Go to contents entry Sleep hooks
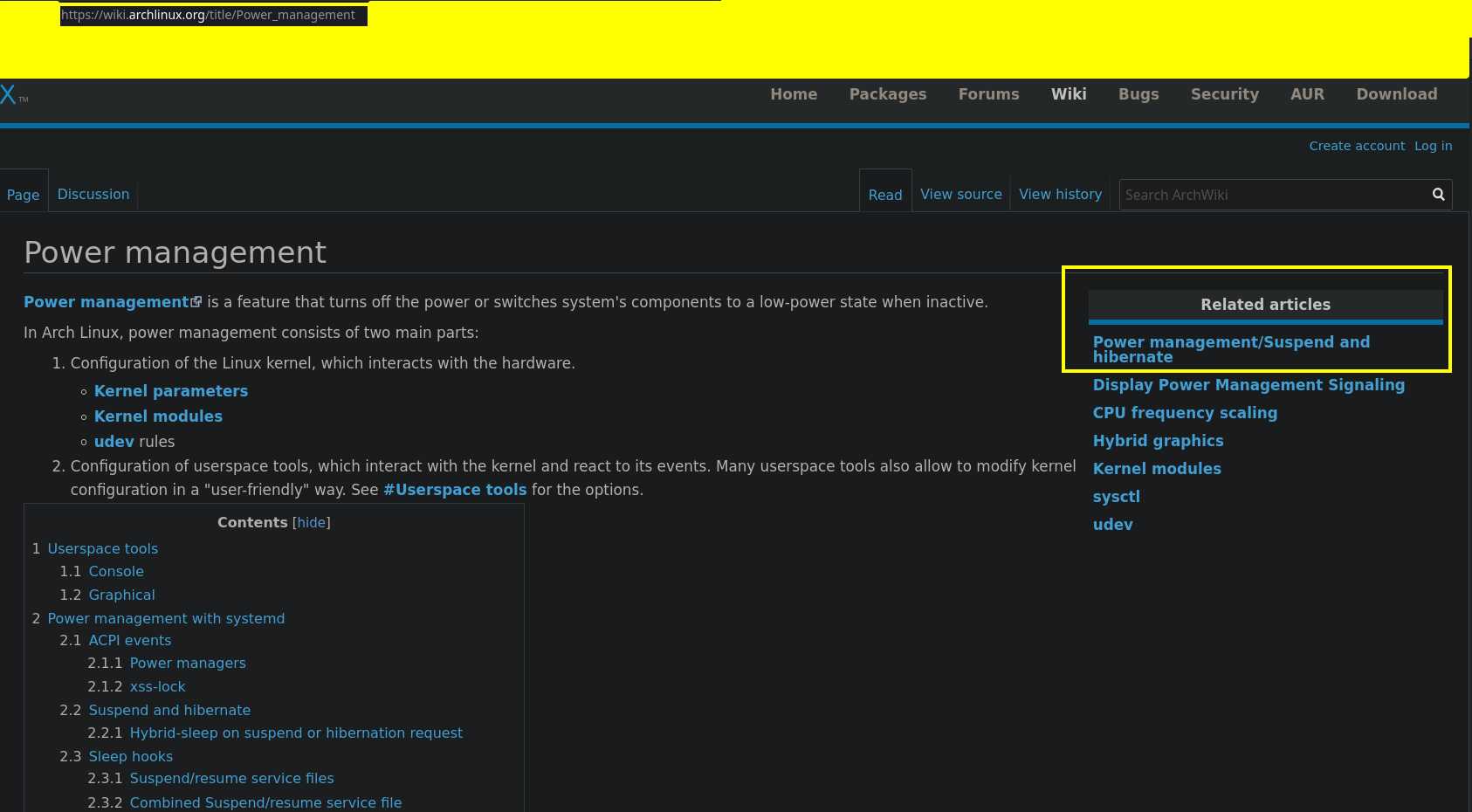The height and width of the screenshot is (812, 1472). tap(130, 756)
